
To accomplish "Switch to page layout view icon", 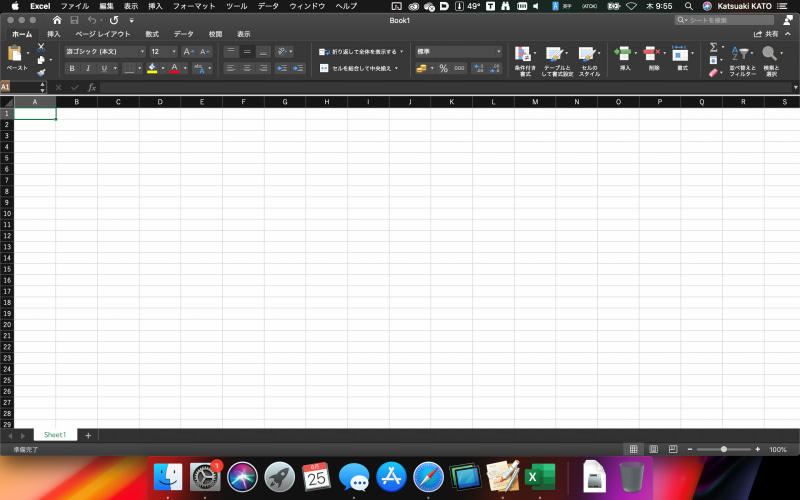I will [653, 449].
